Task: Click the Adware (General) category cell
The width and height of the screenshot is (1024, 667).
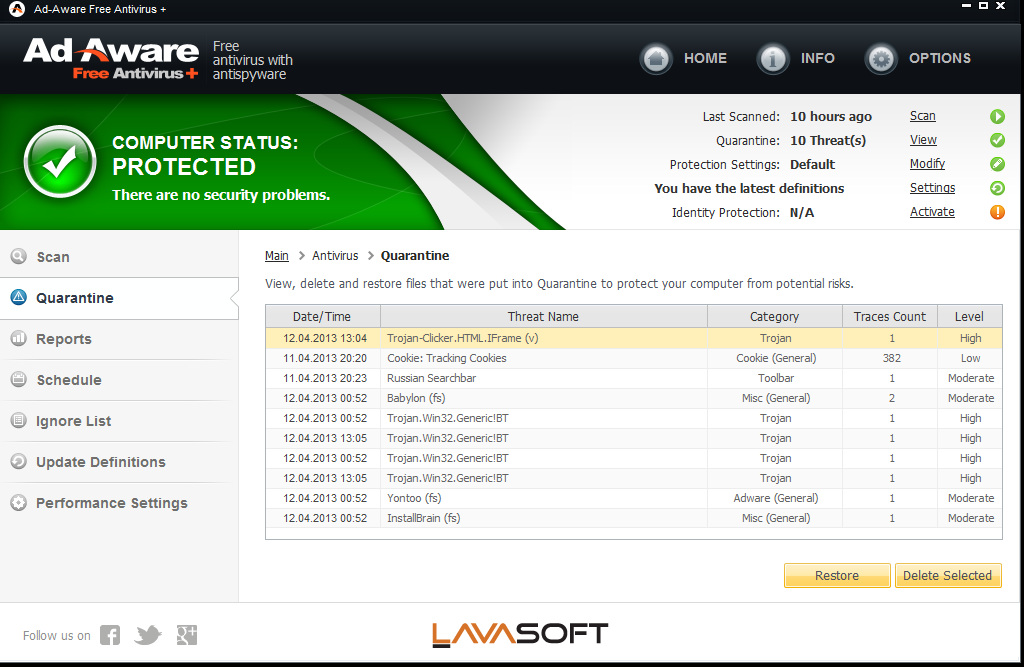Action: click(x=776, y=498)
